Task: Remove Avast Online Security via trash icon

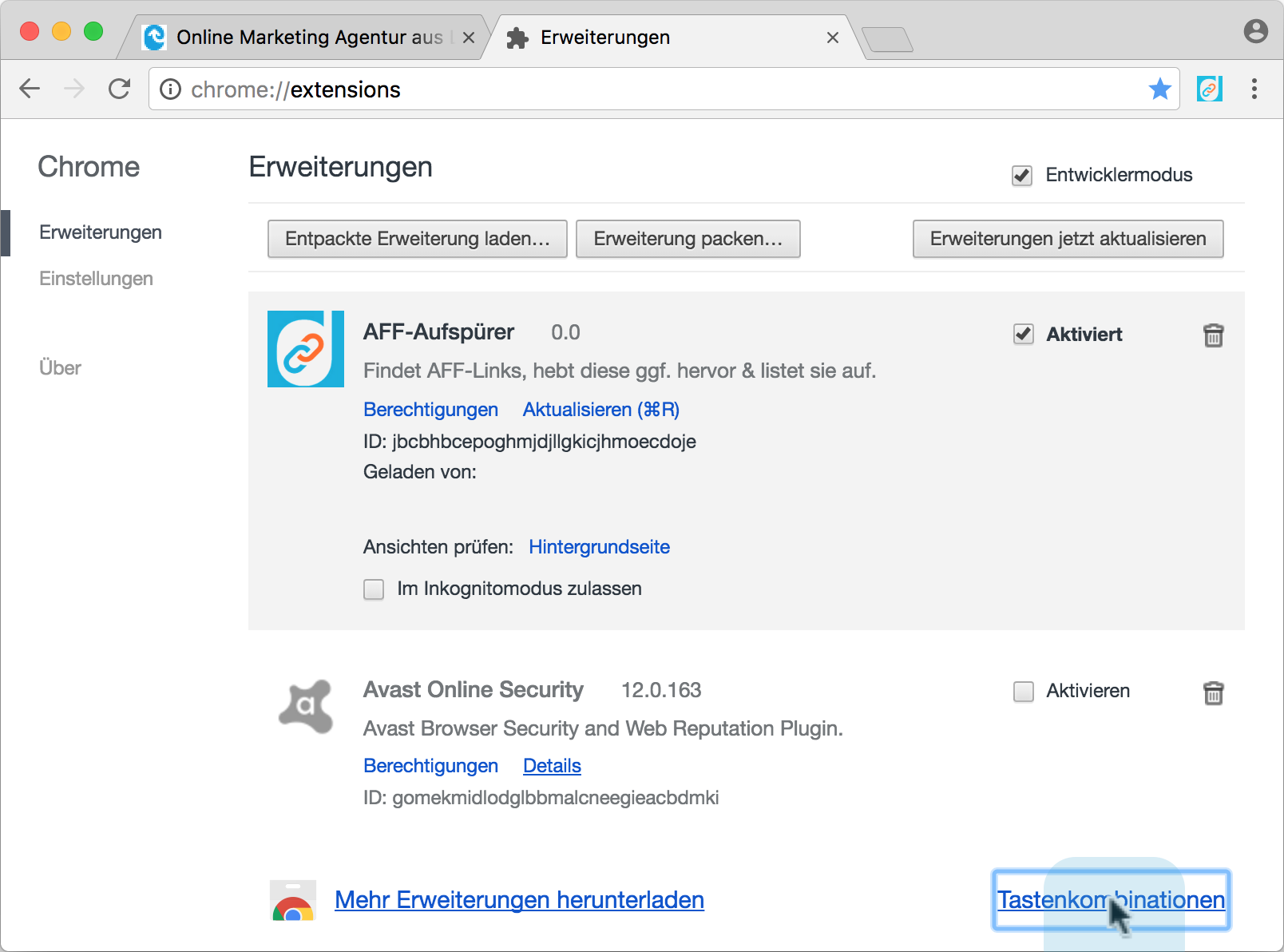Action: (x=1213, y=692)
